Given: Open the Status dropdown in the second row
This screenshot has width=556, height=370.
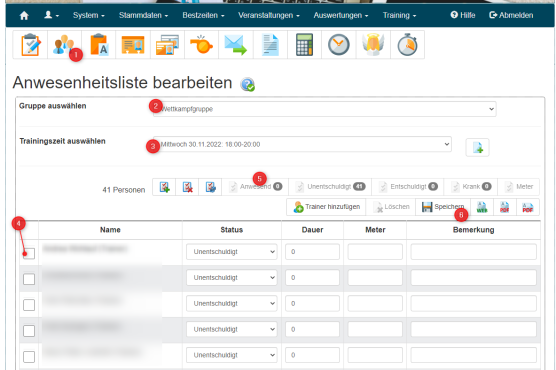Looking at the screenshot, I should (232, 278).
